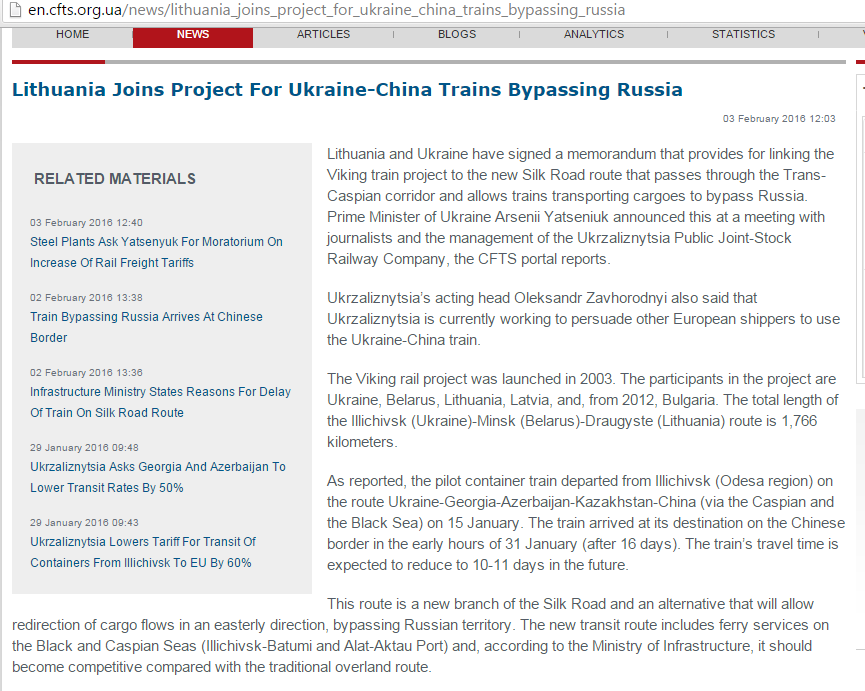
Task: Open Ukrzaliznytsia Lowers Tariff For Transit link
Action: pos(143,552)
